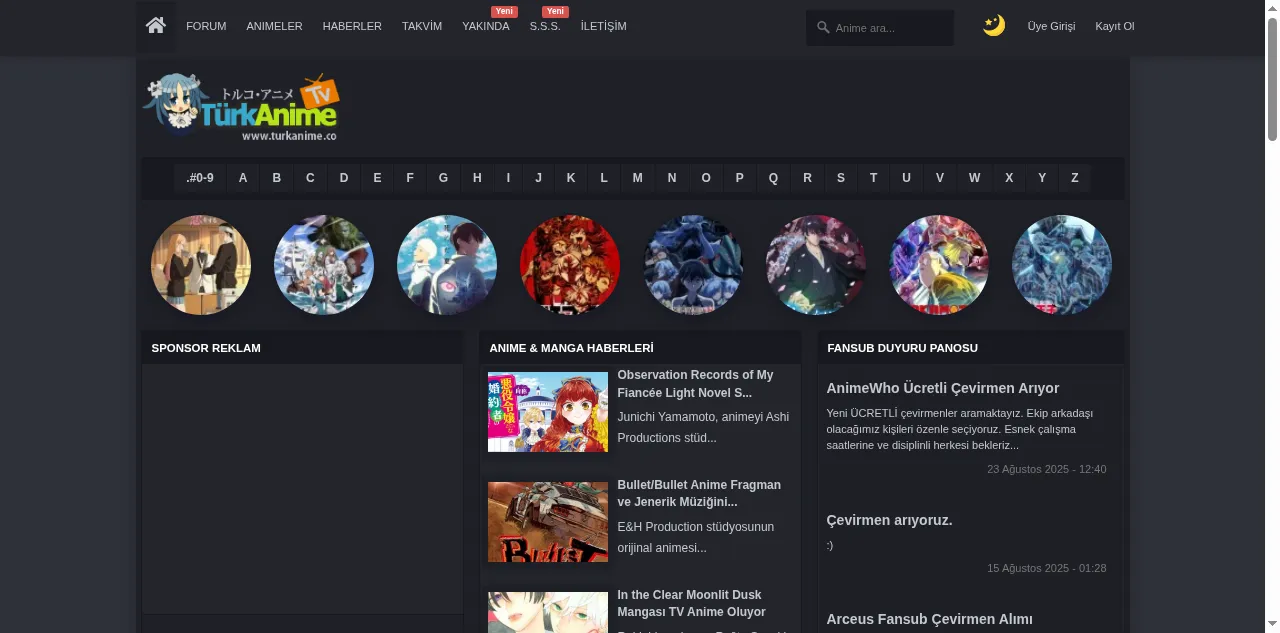Open the YAKINDA menu item
Screen dimensions: 1280x633
tap(486, 26)
